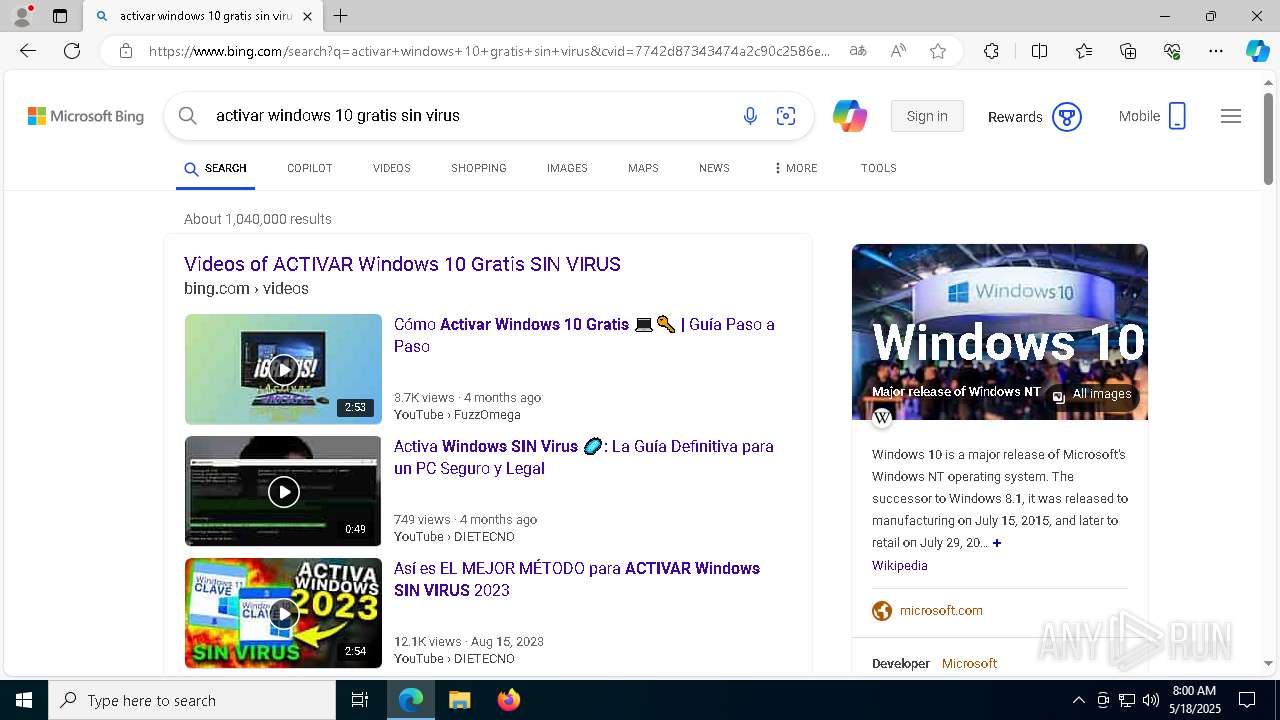Click the All images button
The image size is (1280, 720).
[x=1092, y=394]
